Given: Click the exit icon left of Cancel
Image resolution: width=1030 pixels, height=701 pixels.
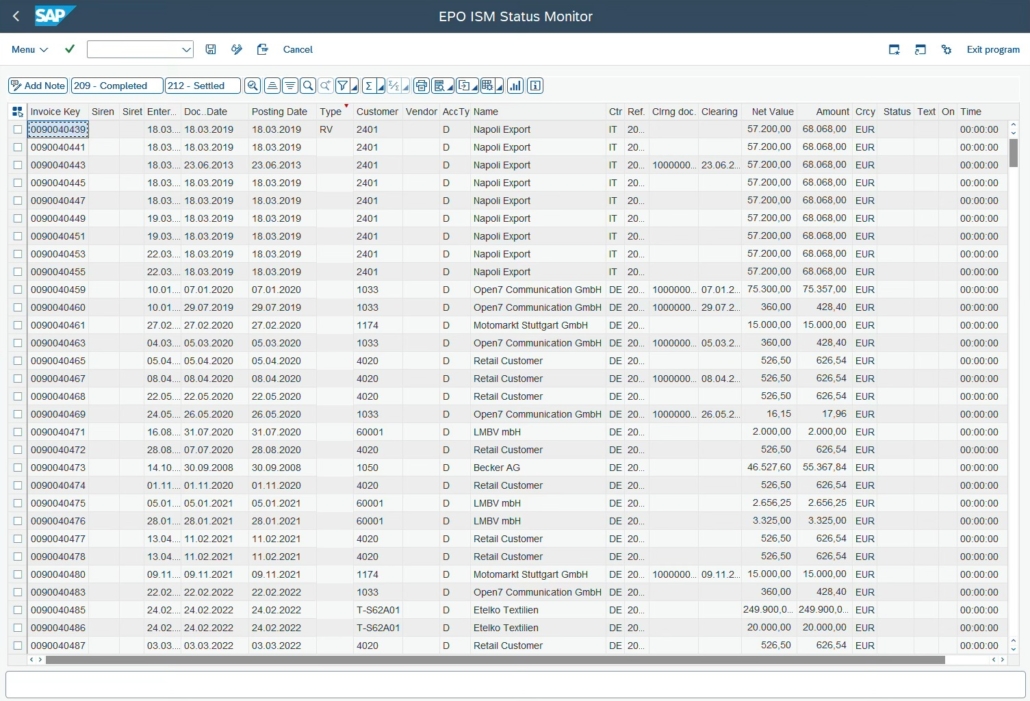Looking at the screenshot, I should coord(262,49).
